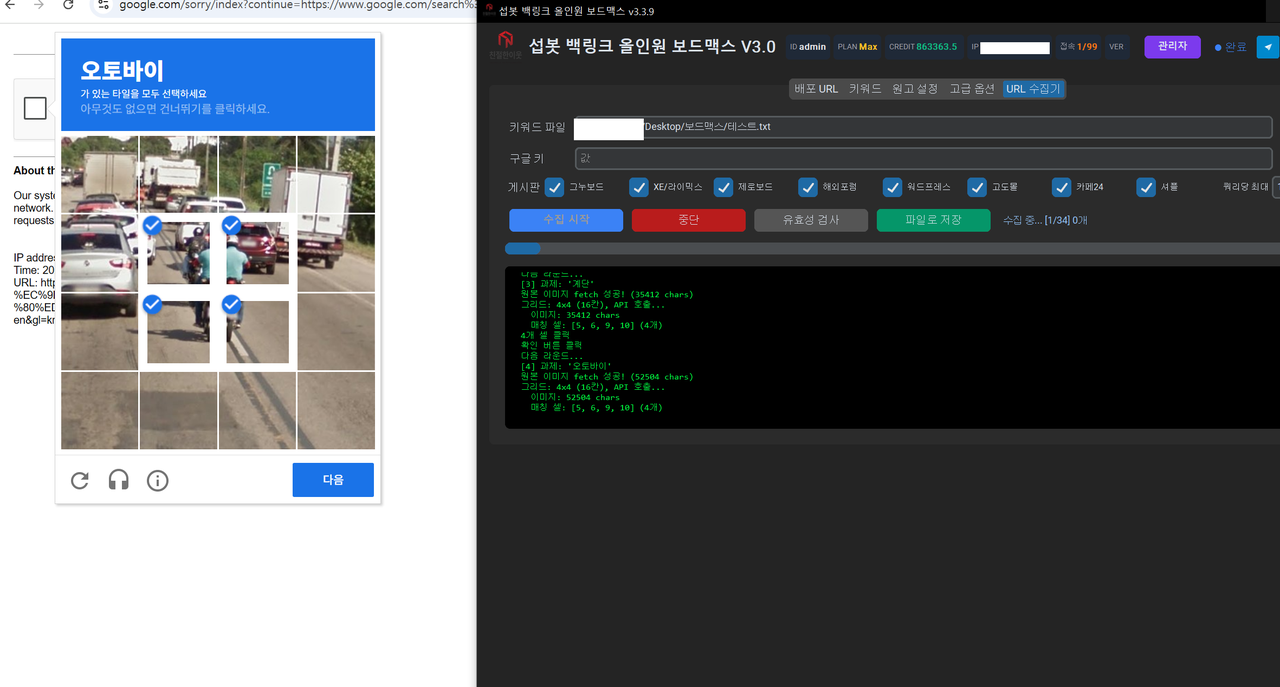Click the log line 확인 버튼 클릭
The height and width of the screenshot is (687, 1280).
(x=551, y=345)
